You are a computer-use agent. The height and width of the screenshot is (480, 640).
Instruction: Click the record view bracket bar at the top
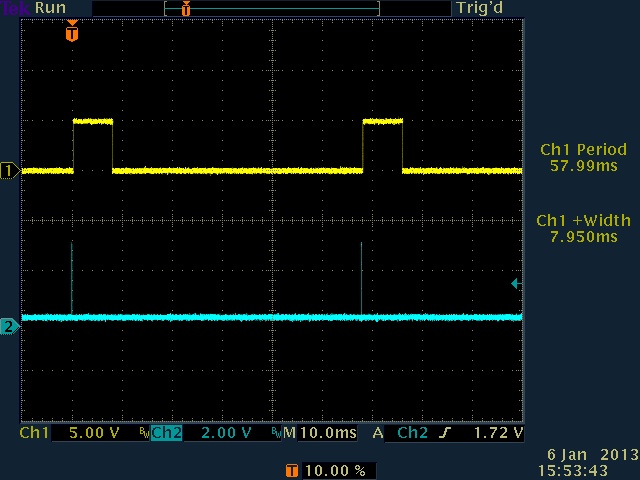point(272,8)
